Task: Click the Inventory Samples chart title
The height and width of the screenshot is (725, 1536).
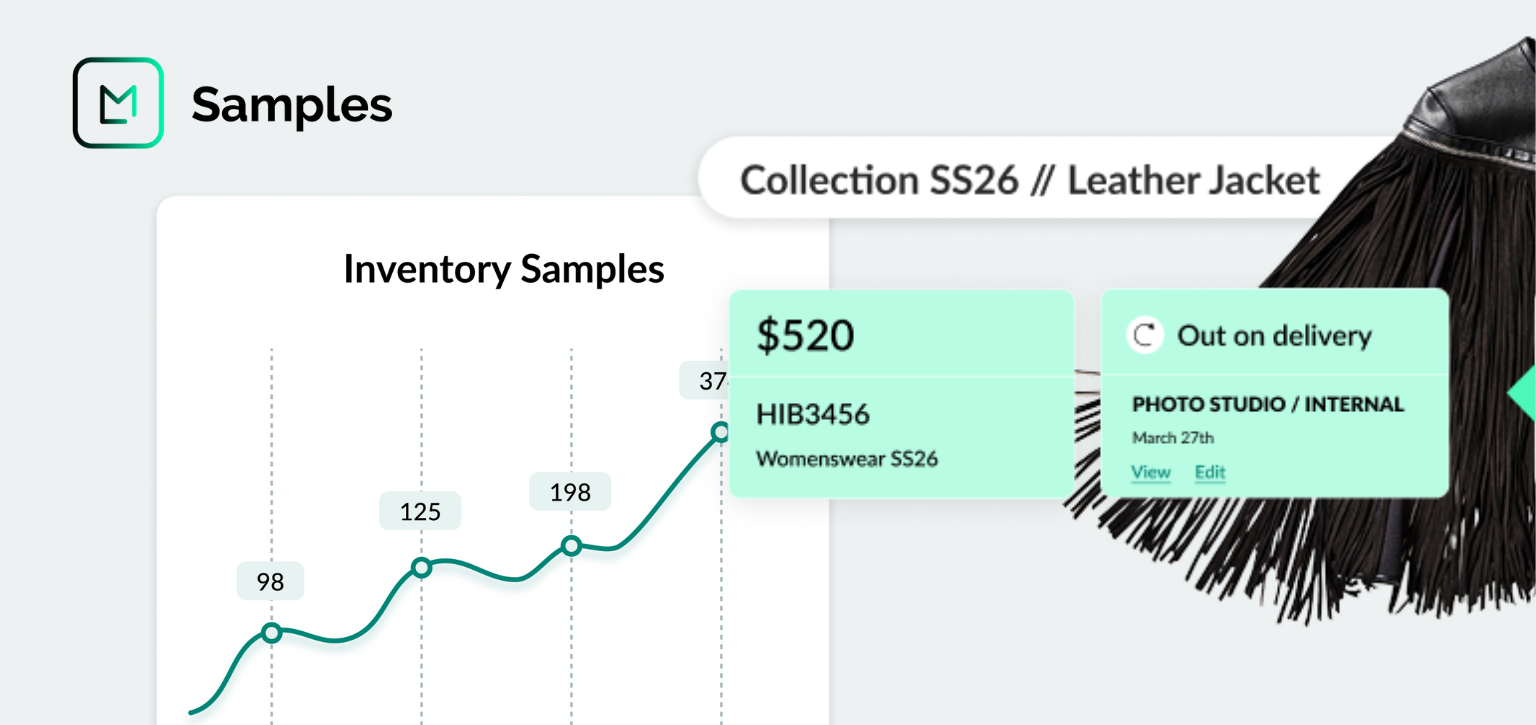Action: pyautogui.click(x=504, y=269)
